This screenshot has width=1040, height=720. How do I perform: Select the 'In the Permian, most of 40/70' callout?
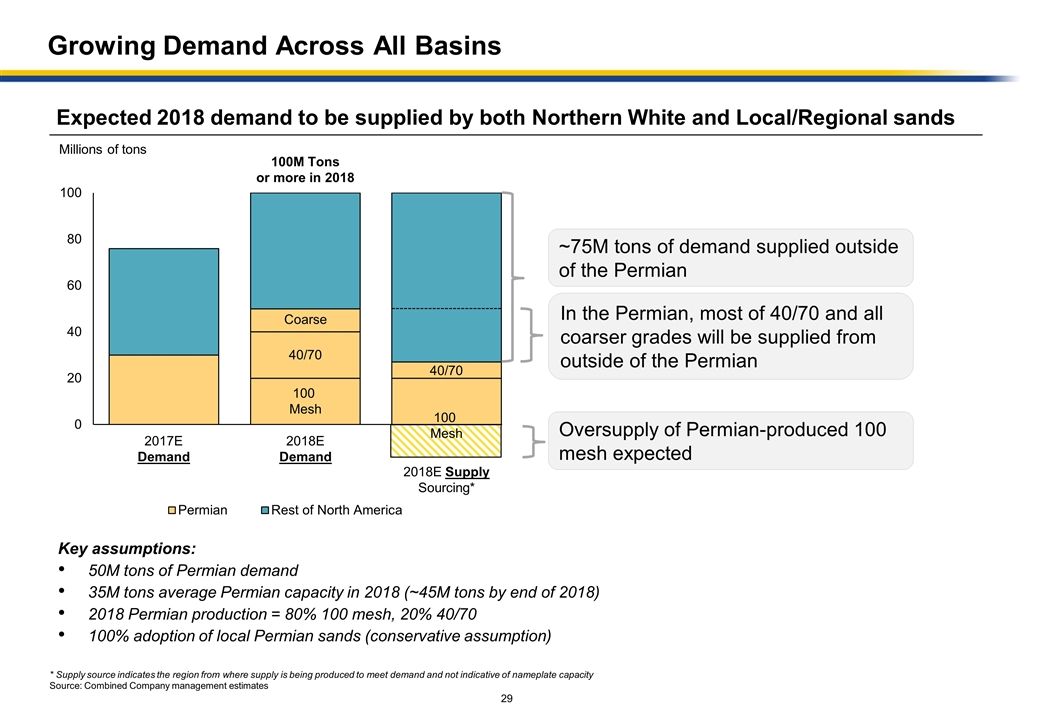730,337
